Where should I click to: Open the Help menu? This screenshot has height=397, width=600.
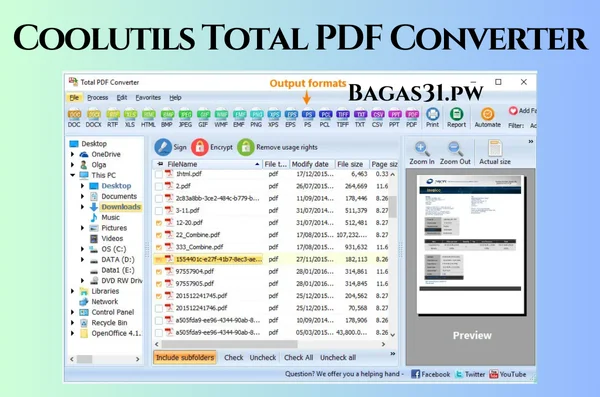click(175, 98)
